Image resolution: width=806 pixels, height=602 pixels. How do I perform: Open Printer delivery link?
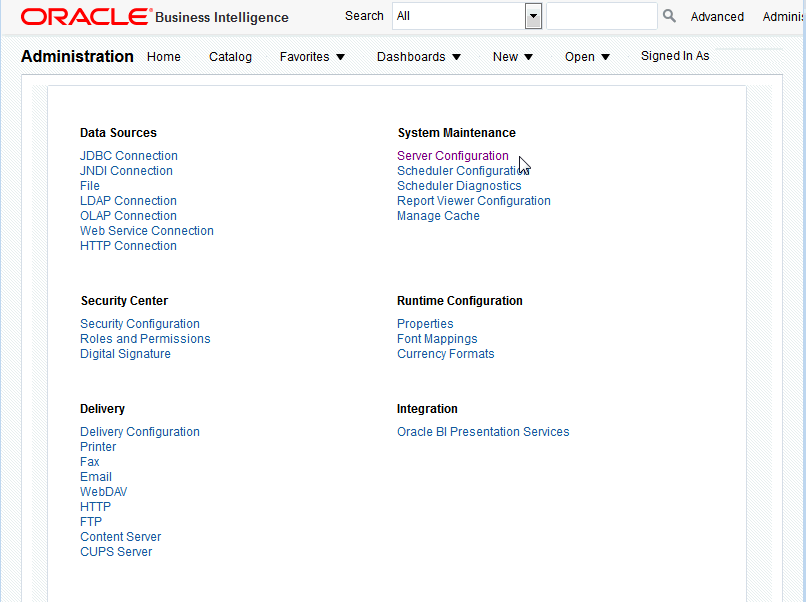[x=98, y=447]
